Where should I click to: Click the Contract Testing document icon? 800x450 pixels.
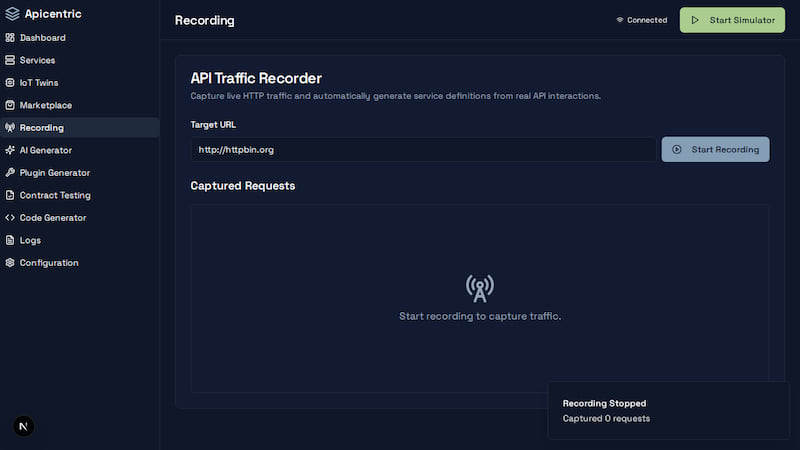pyautogui.click(x=10, y=194)
